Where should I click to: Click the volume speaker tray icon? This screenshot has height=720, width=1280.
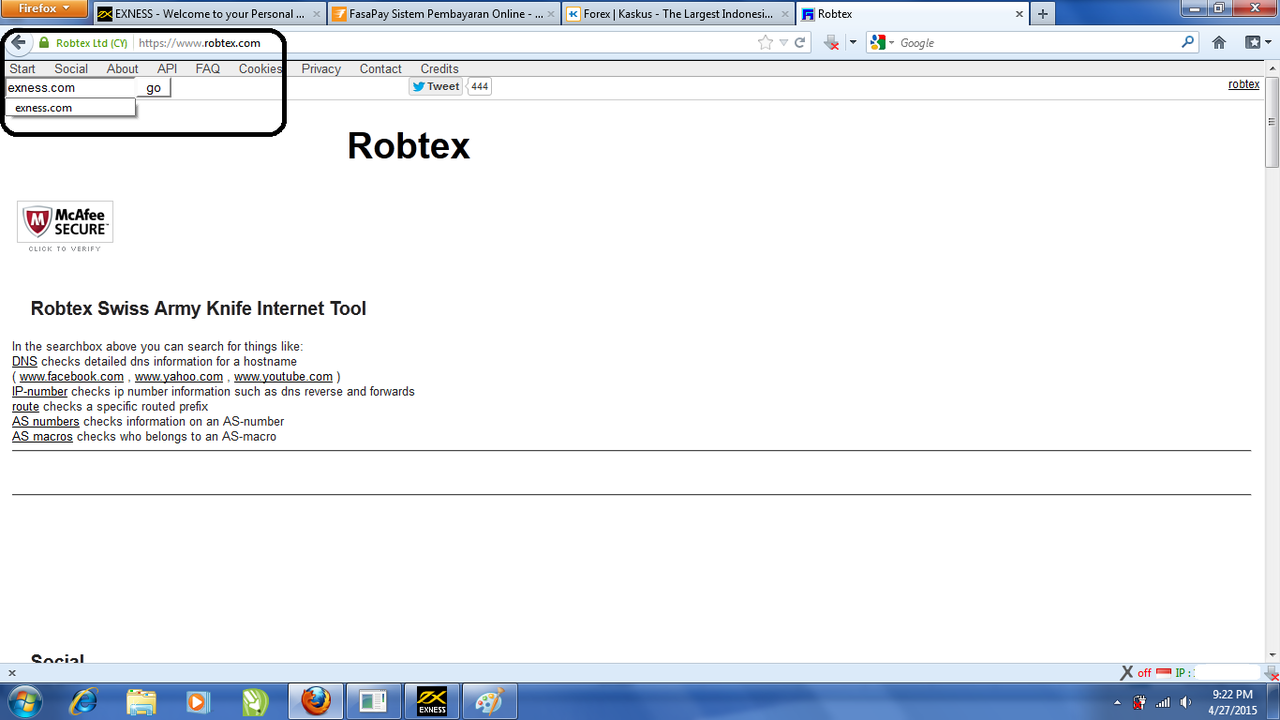point(1185,702)
